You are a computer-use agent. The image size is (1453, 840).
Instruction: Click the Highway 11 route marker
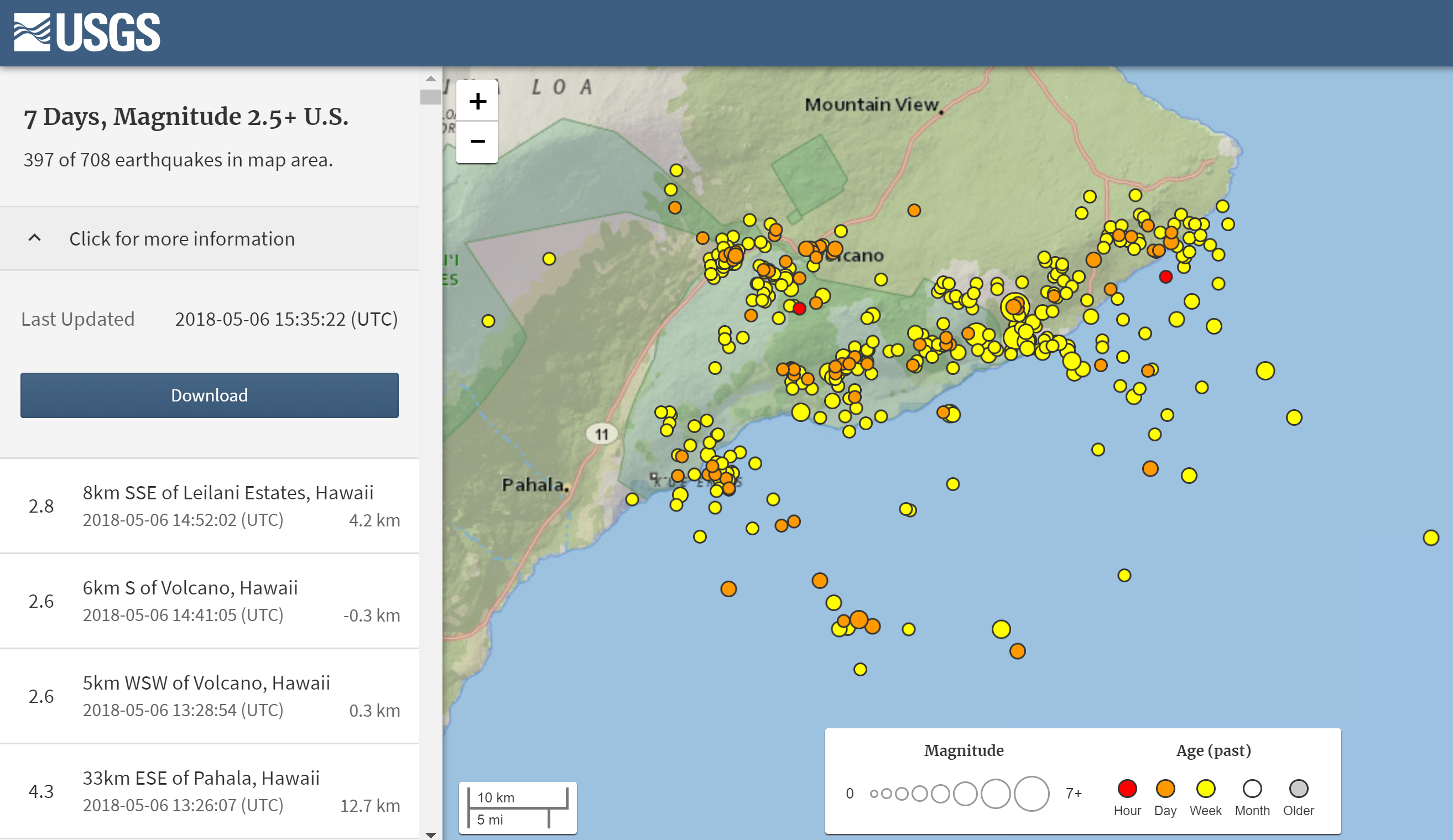[601, 434]
